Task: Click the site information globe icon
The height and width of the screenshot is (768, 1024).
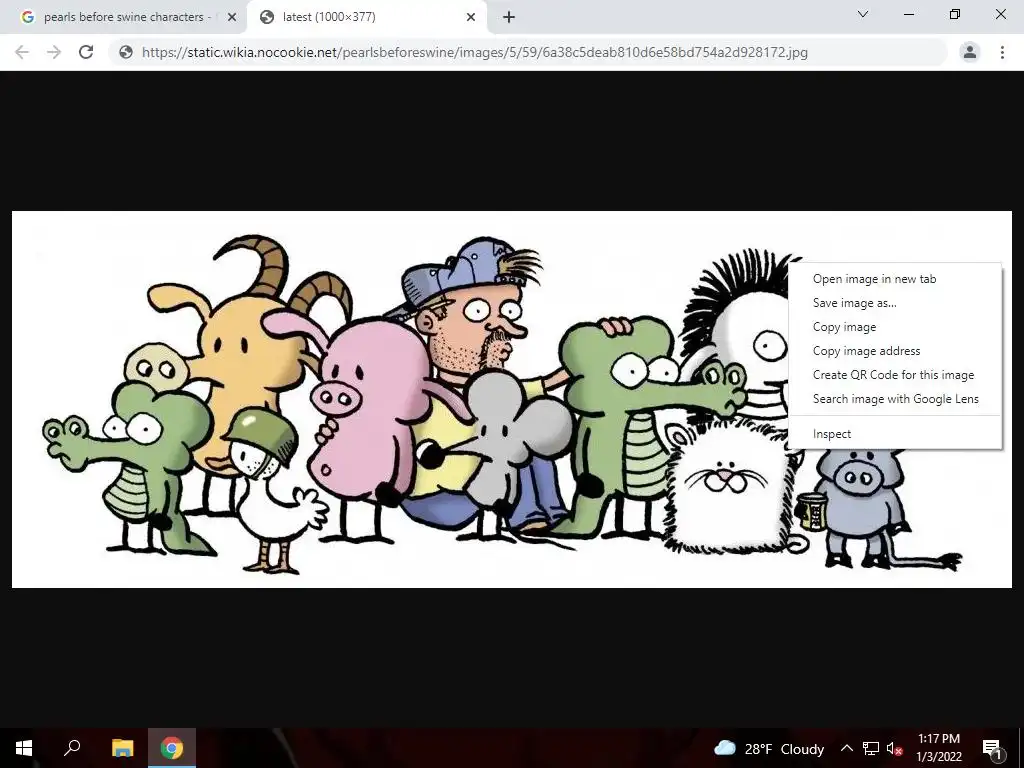Action: coord(126,52)
